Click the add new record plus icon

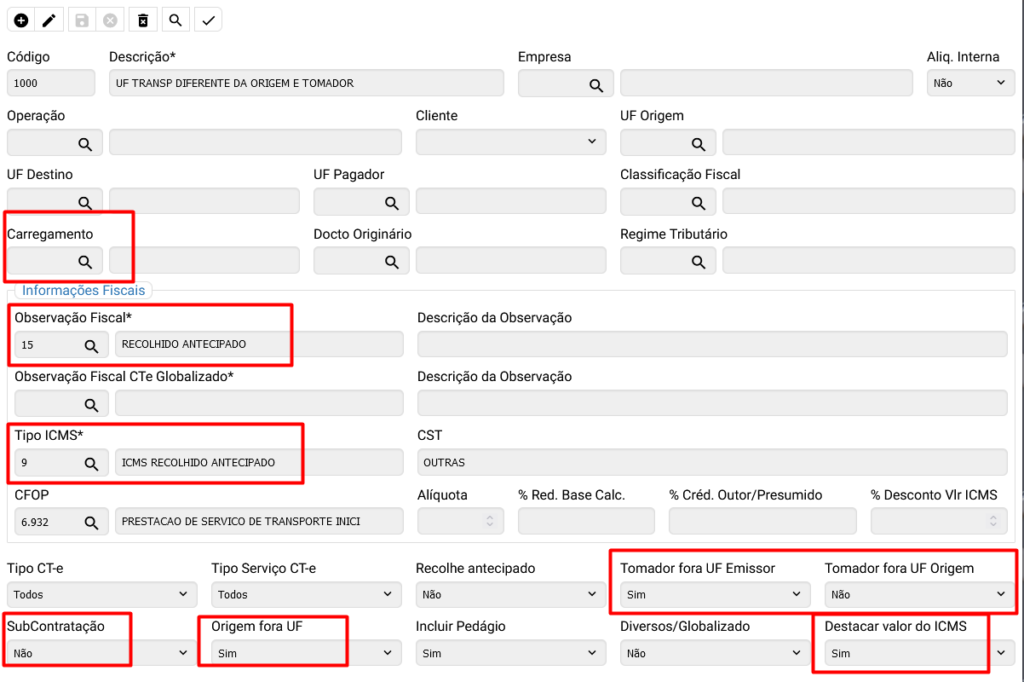(21, 20)
